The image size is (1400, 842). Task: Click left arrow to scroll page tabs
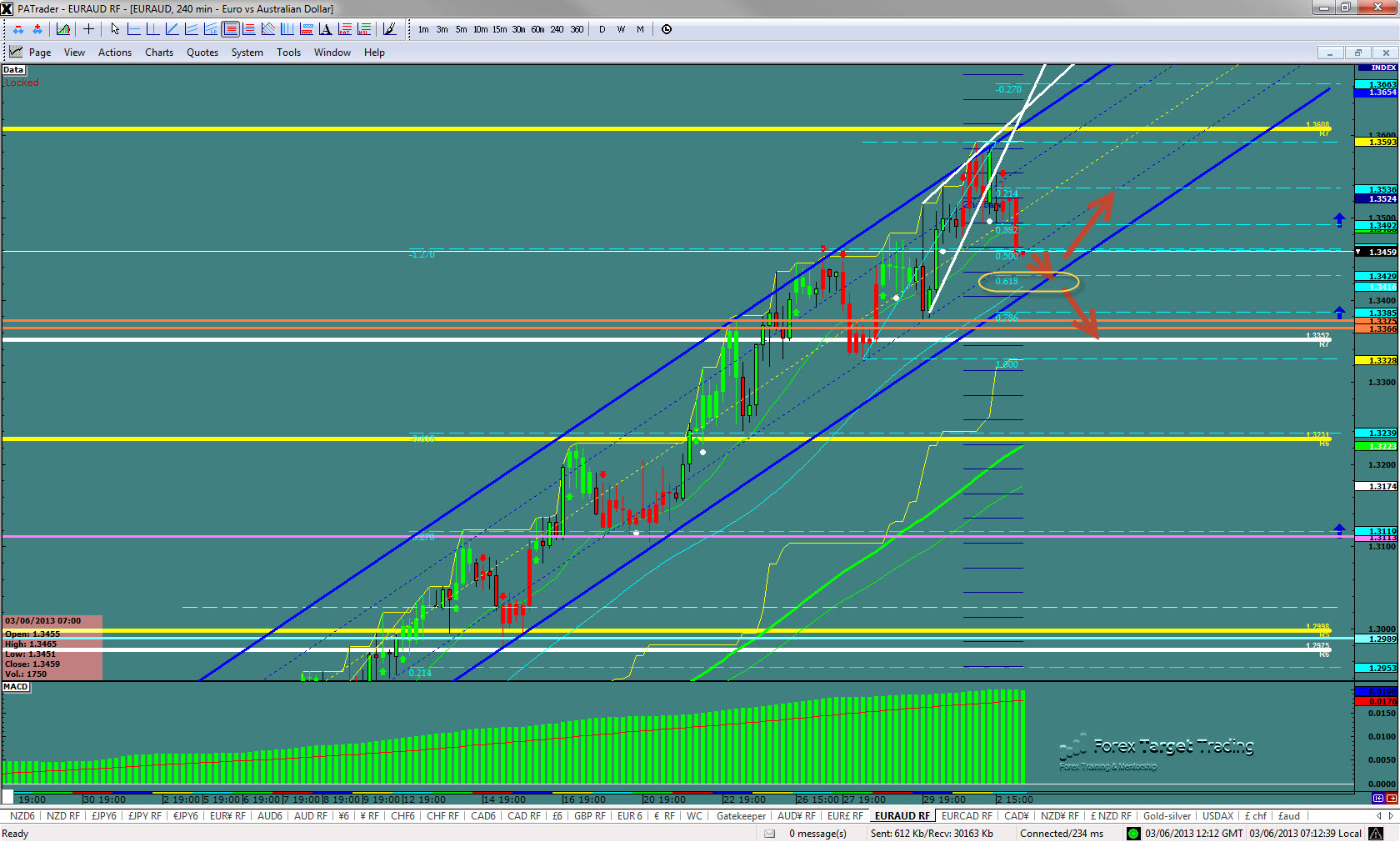1378,816
